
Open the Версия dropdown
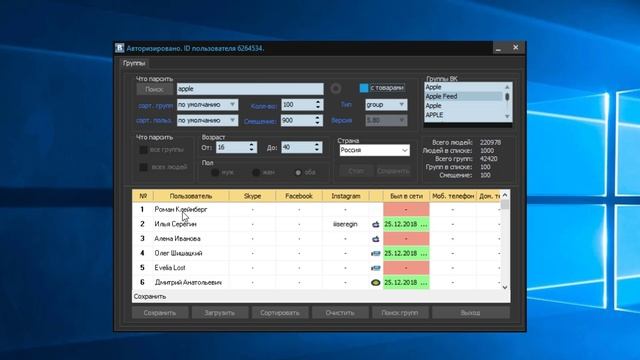pos(386,120)
